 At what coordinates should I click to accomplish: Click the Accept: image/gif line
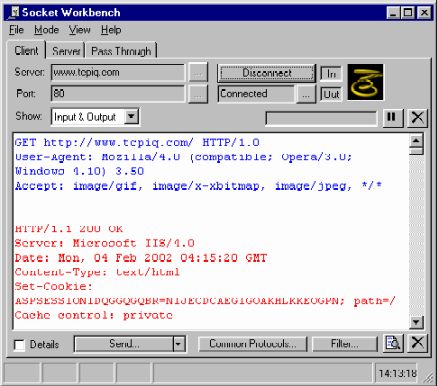coord(198,186)
